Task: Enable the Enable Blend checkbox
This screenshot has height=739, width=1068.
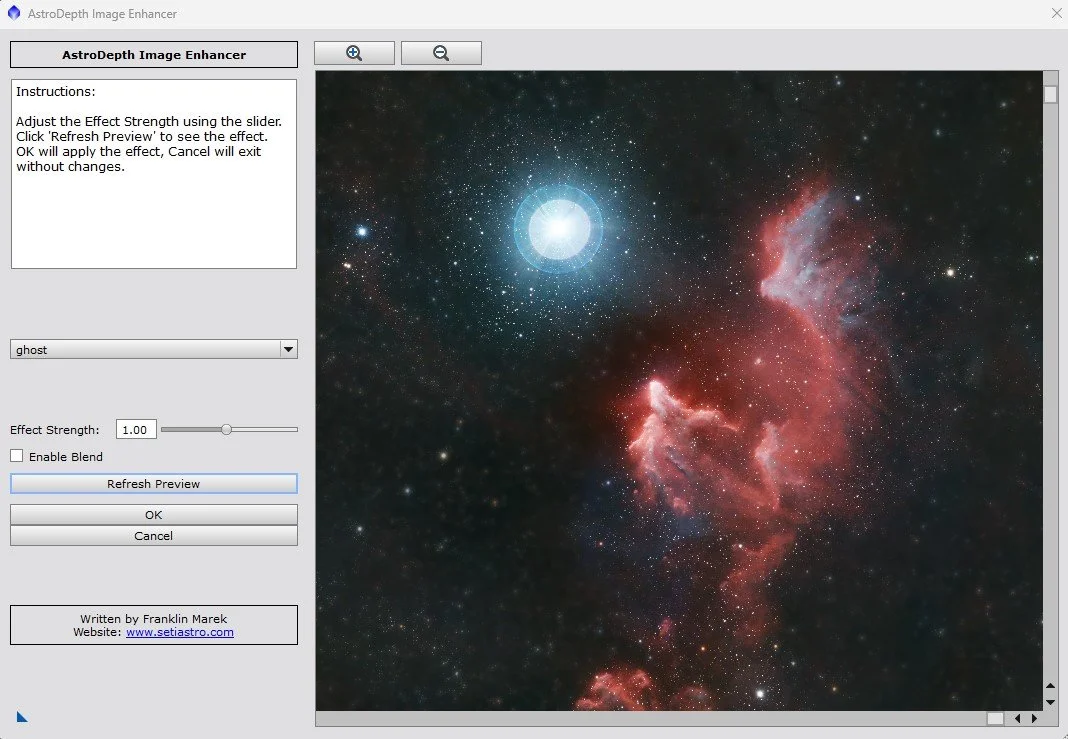Action: pos(16,456)
